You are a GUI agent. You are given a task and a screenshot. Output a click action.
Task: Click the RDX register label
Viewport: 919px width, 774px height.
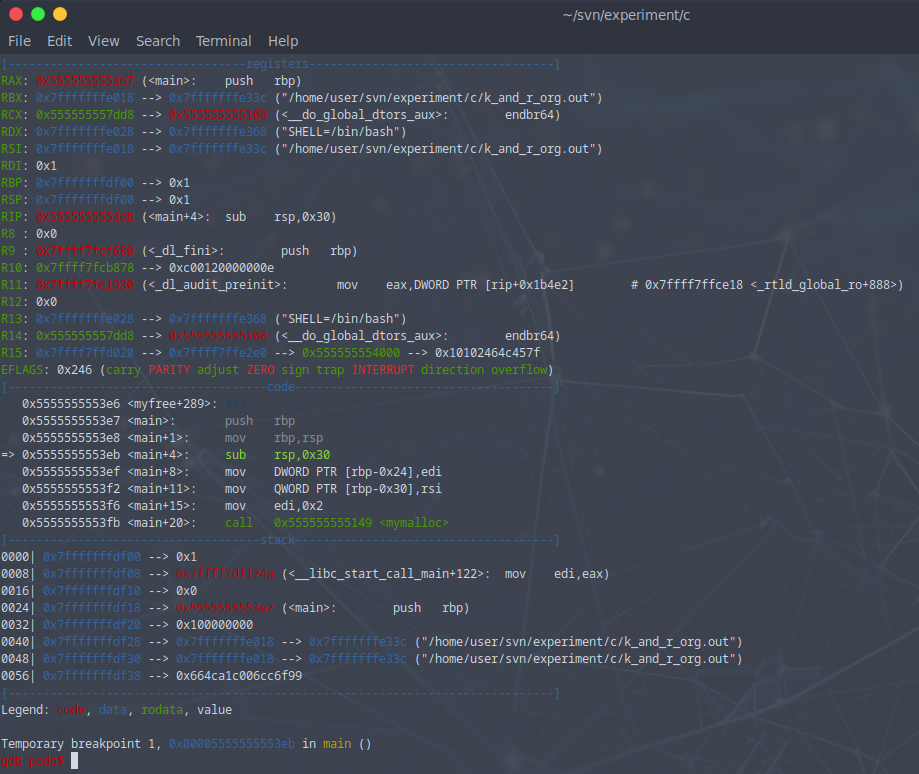pos(12,132)
